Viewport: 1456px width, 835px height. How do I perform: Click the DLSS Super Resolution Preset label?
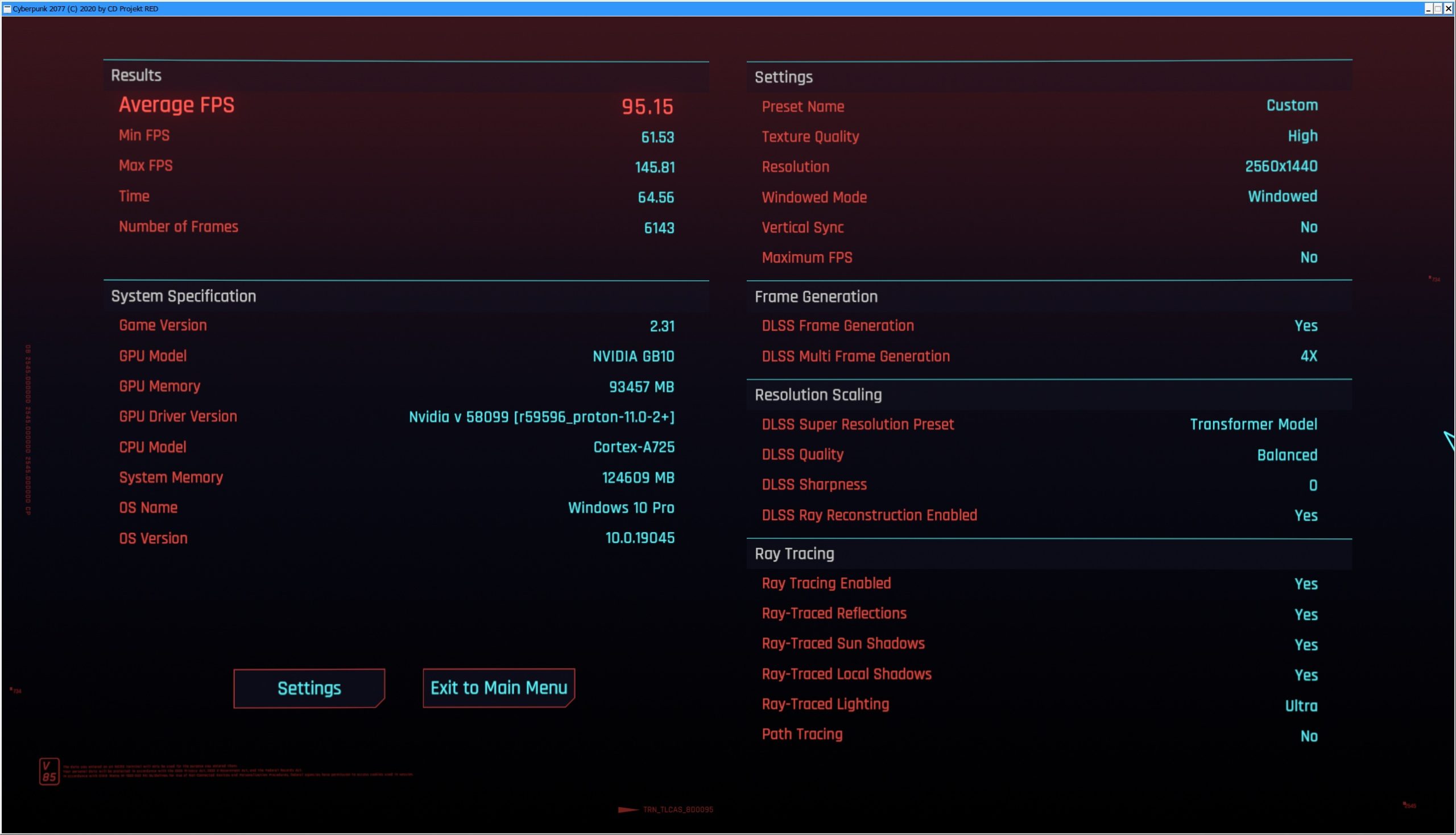[x=858, y=425]
